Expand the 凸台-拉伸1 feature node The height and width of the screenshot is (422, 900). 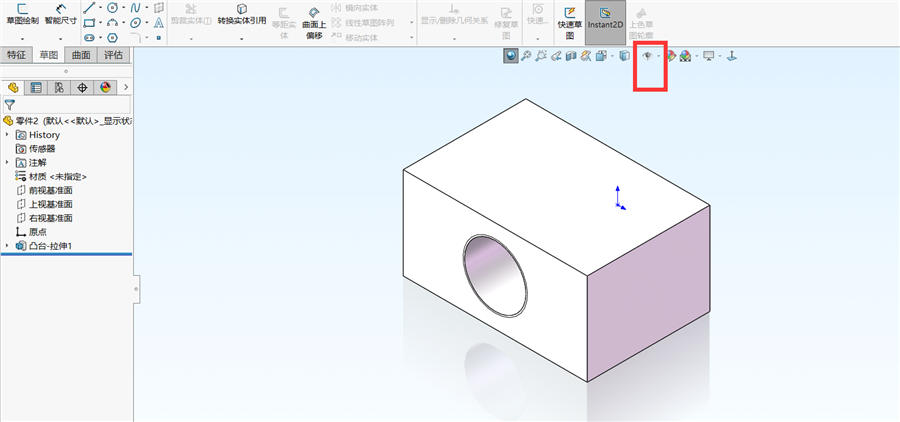pos(7,246)
